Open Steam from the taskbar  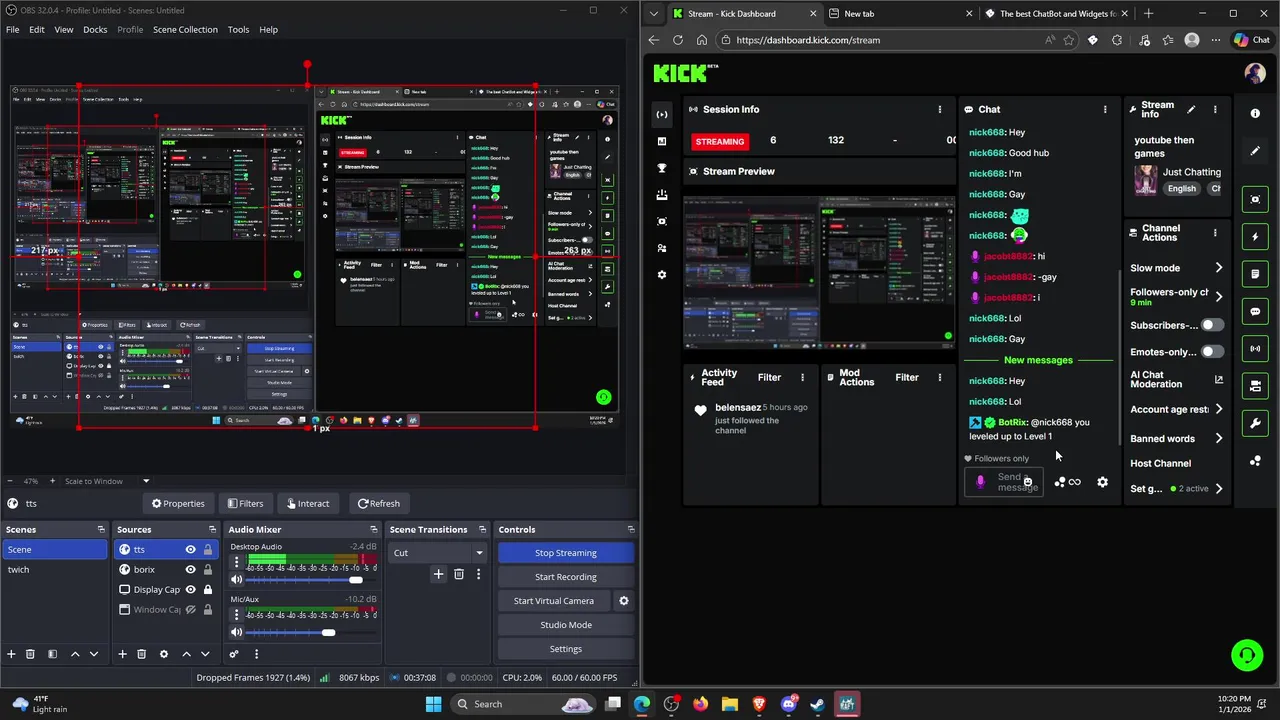[x=817, y=704]
